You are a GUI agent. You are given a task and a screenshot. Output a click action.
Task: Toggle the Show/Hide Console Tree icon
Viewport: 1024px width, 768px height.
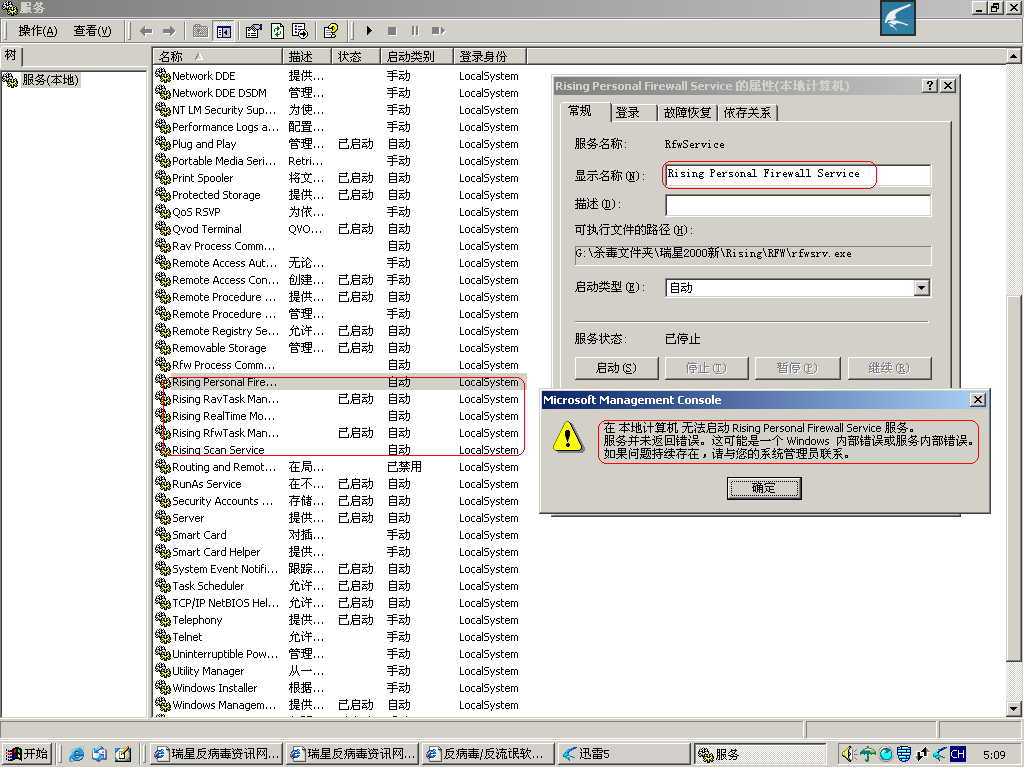point(223,31)
